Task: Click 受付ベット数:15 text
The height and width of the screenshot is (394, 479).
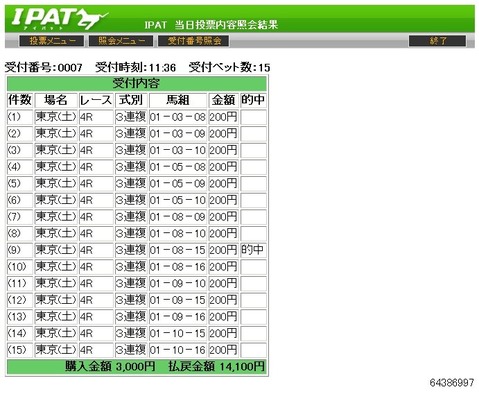Action: click(x=229, y=68)
